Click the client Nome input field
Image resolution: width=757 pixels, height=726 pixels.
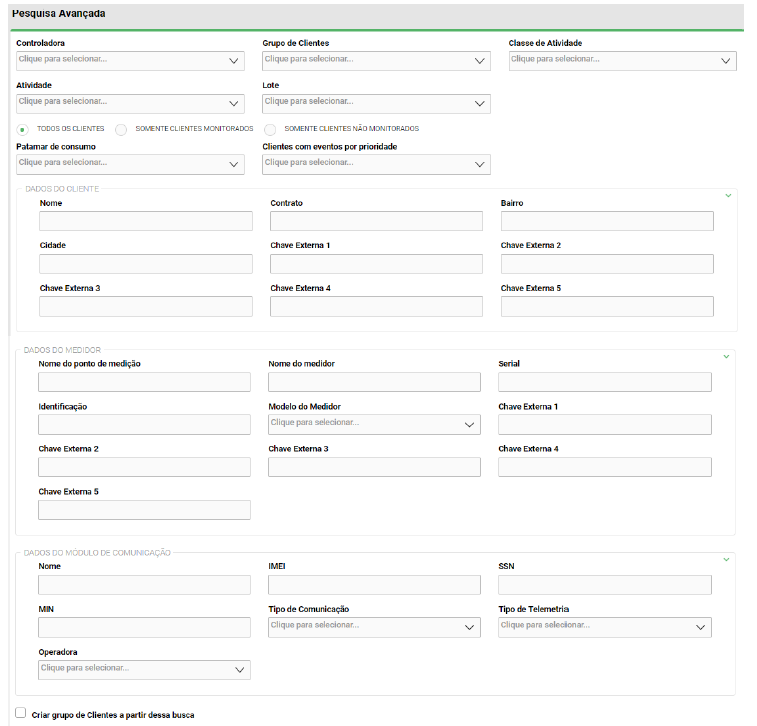pyautogui.click(x=146, y=221)
